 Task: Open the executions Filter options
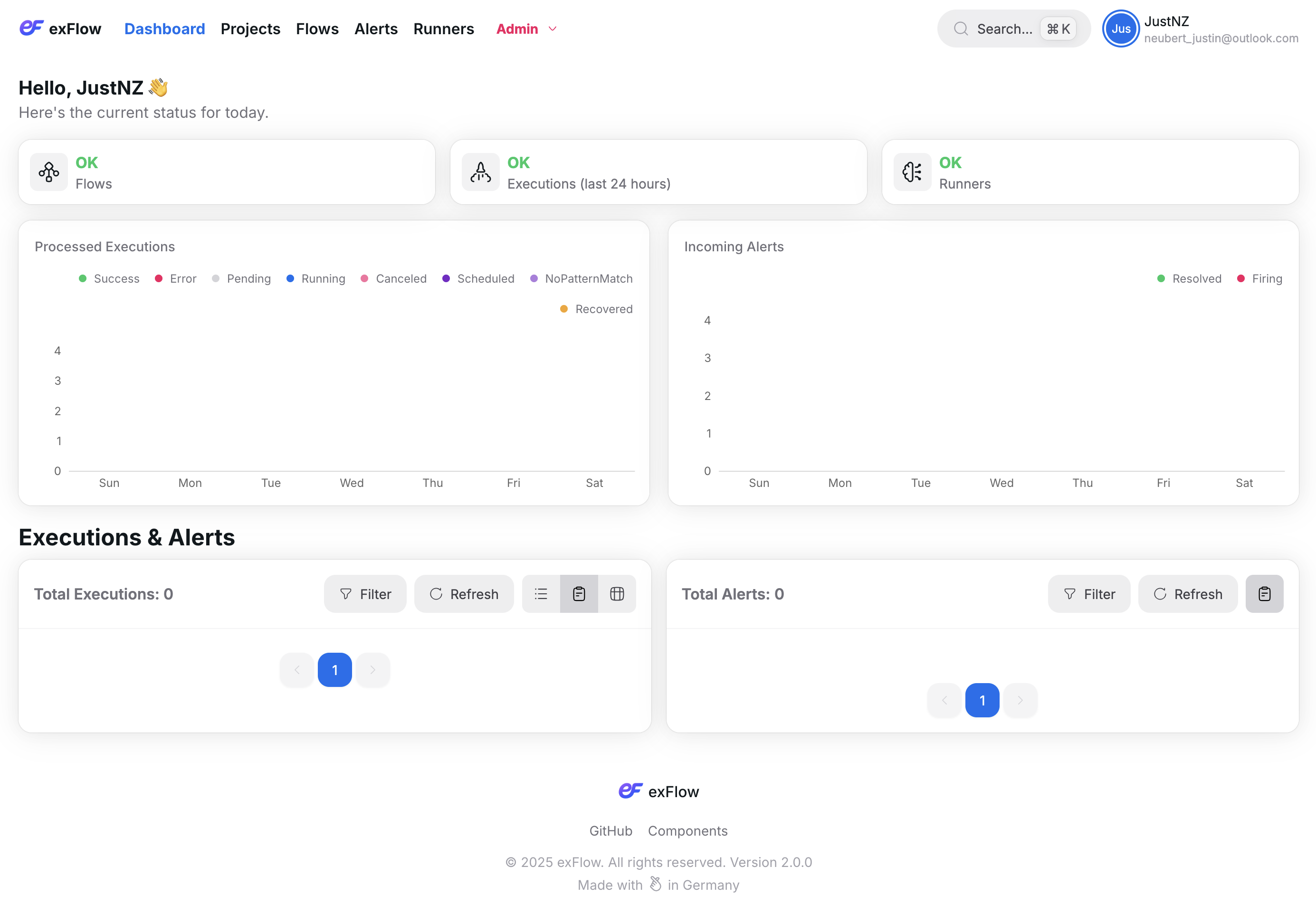coord(365,594)
